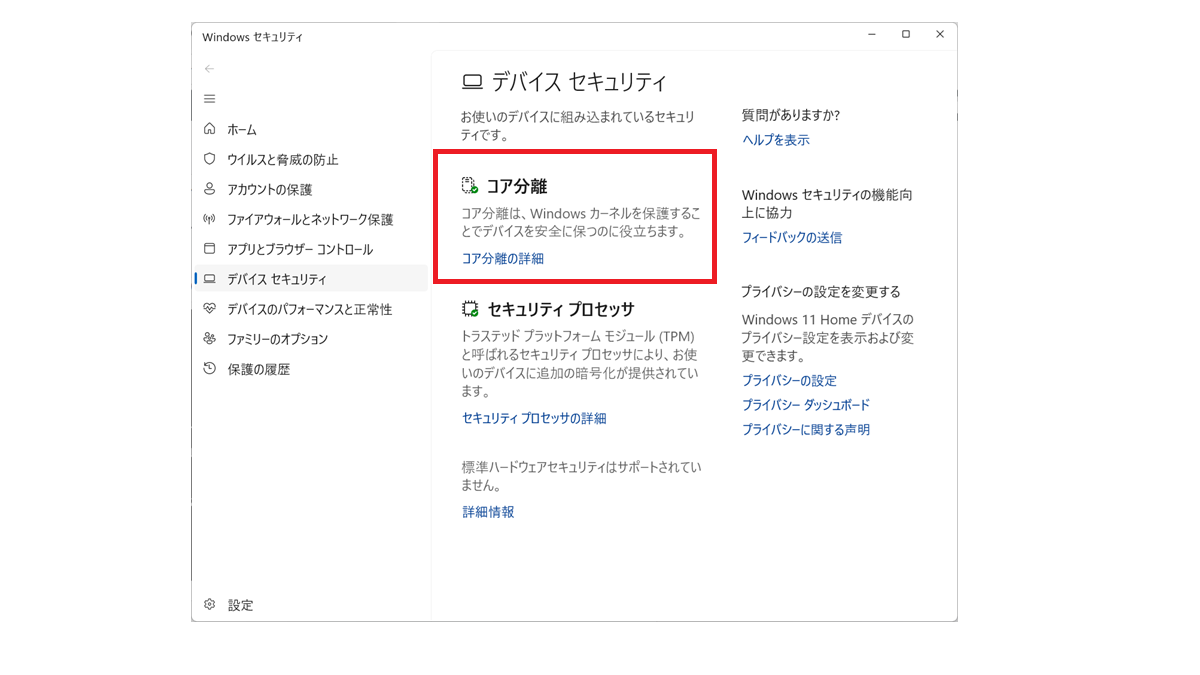Click the コア分離 chip icon
This screenshot has height=675, width=1200.
click(x=470, y=186)
